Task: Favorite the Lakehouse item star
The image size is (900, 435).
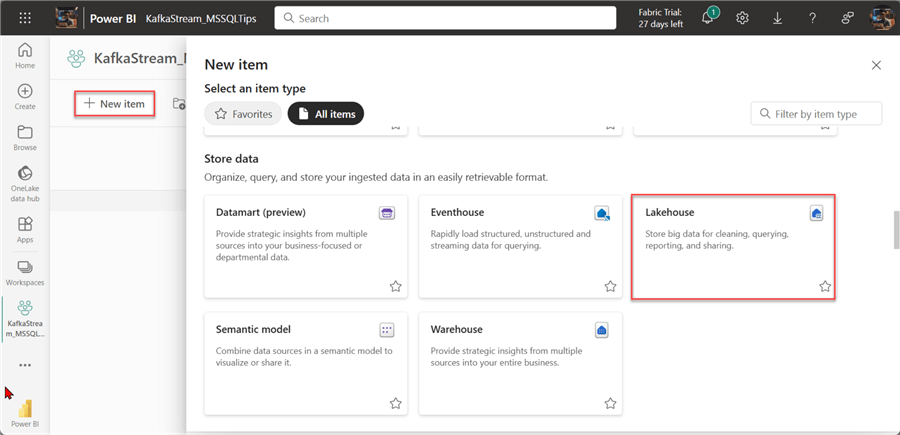Action: (825, 286)
